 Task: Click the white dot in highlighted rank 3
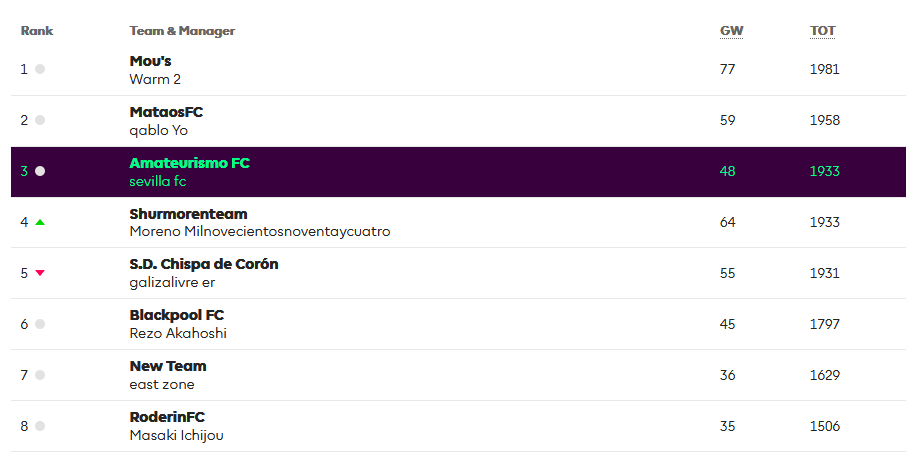pos(40,171)
